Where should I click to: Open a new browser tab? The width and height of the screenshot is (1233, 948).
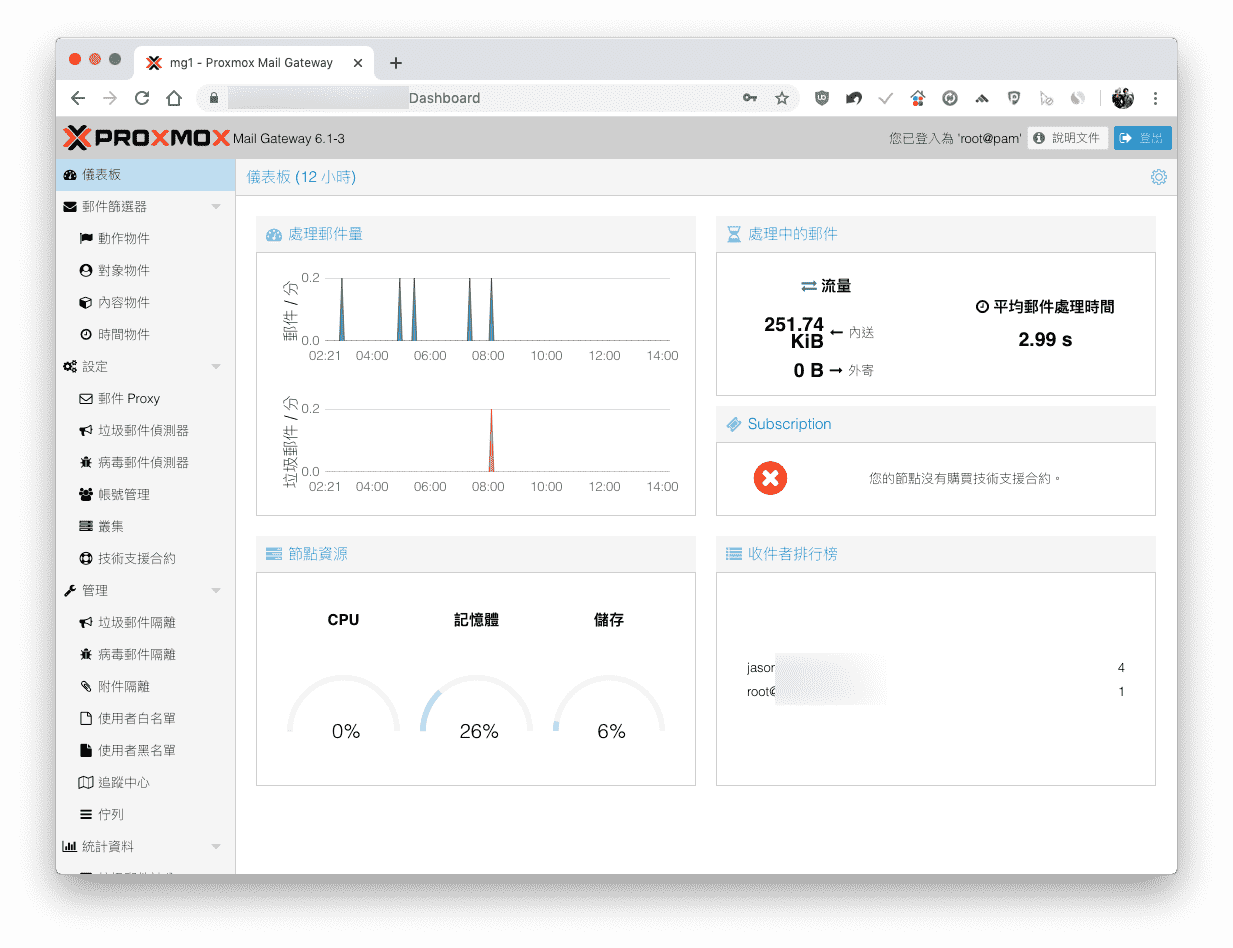coord(396,62)
